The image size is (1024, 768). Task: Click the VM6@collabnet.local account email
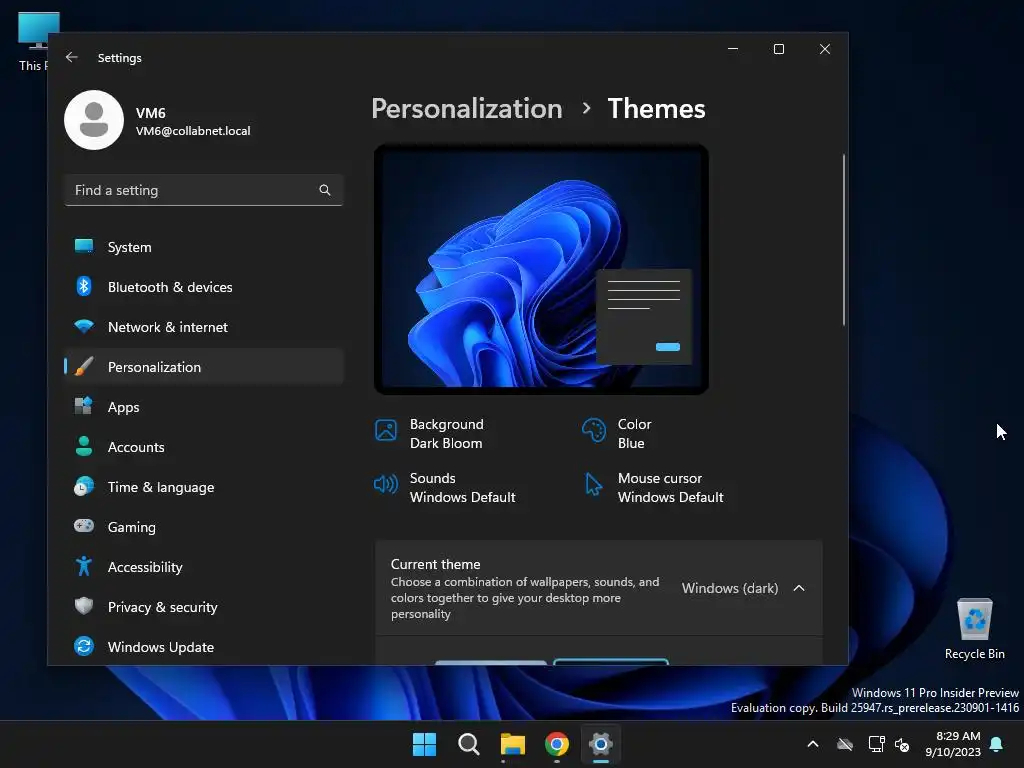tap(193, 131)
